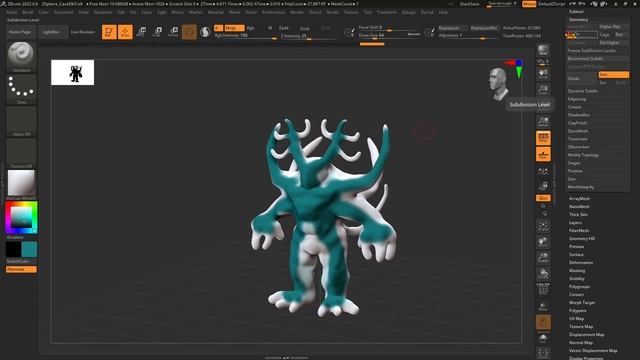Activate the Draw mode button
Image resolution: width=640 pixels, height=360 pixels.
pyautogui.click(x=125, y=32)
